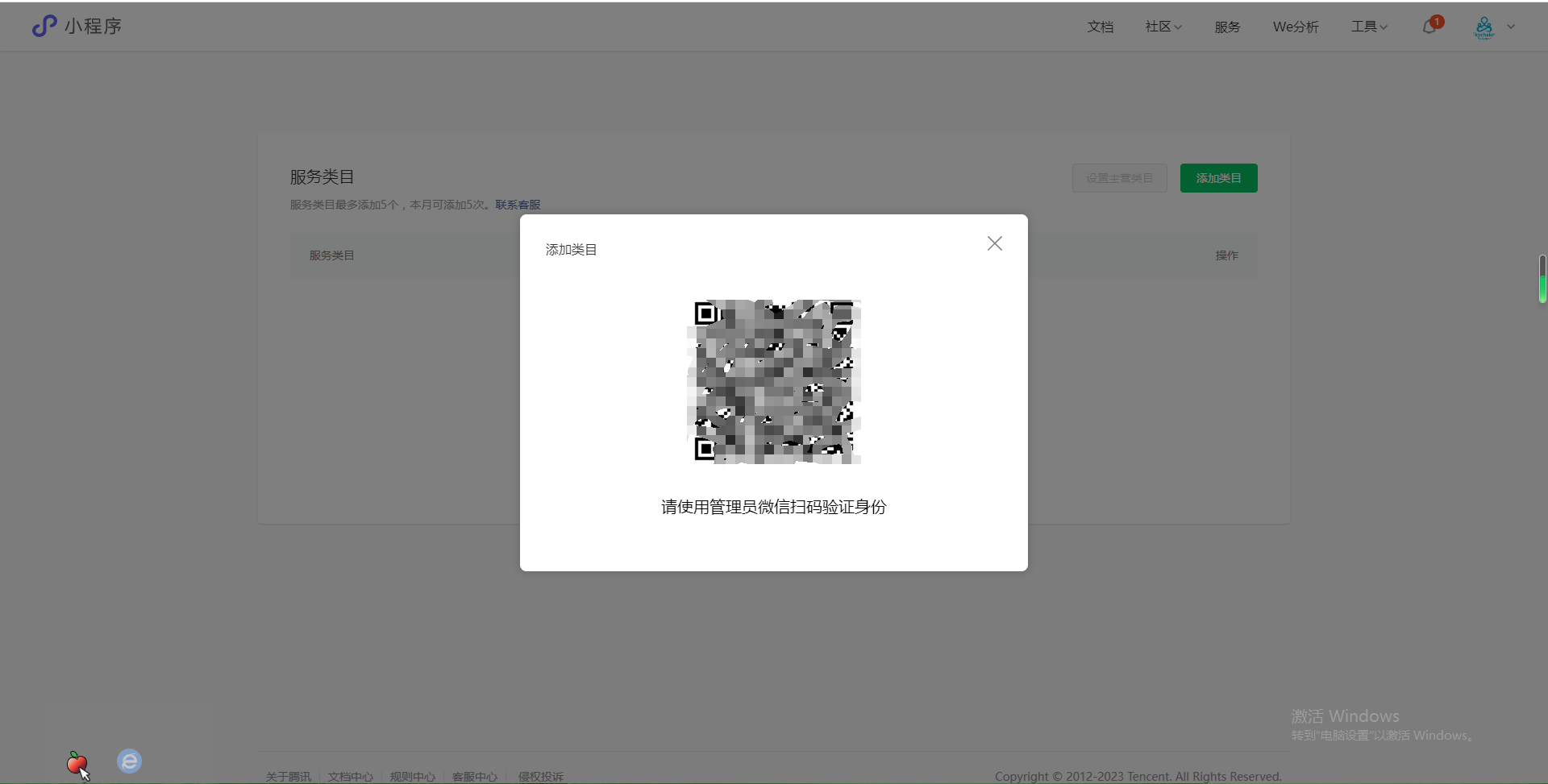The height and width of the screenshot is (784, 1548).
Task: Close the 添加类目 dialog
Action: click(x=994, y=243)
